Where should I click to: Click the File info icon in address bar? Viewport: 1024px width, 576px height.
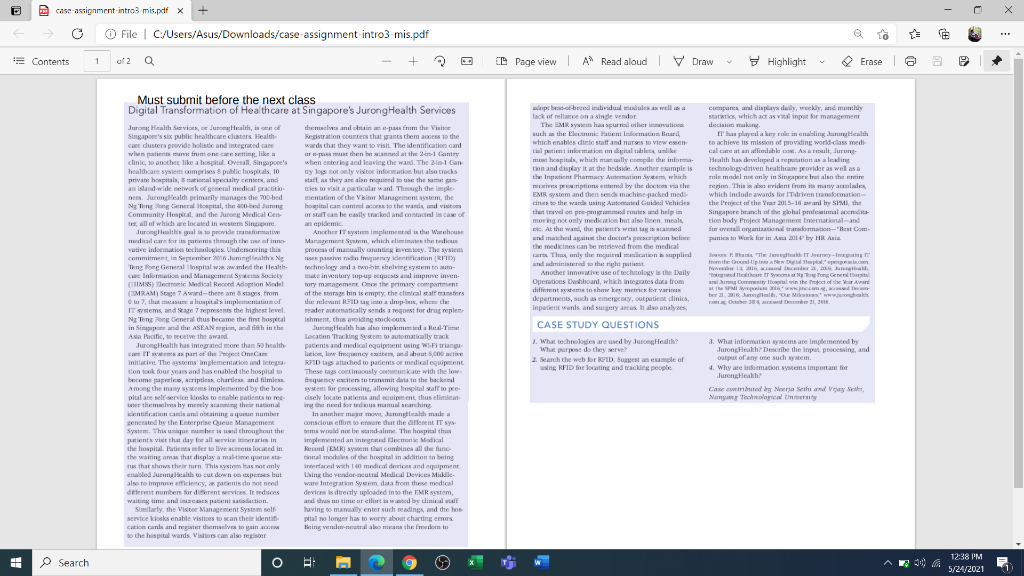click(121, 34)
